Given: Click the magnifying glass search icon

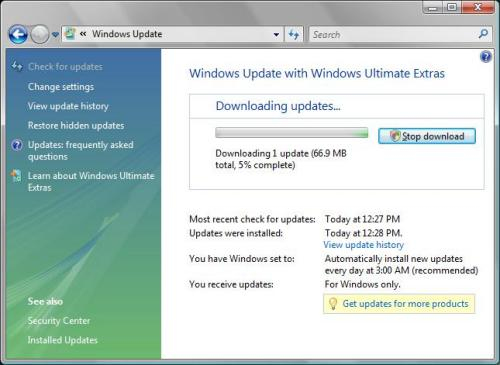Looking at the screenshot, I should click(x=483, y=34).
